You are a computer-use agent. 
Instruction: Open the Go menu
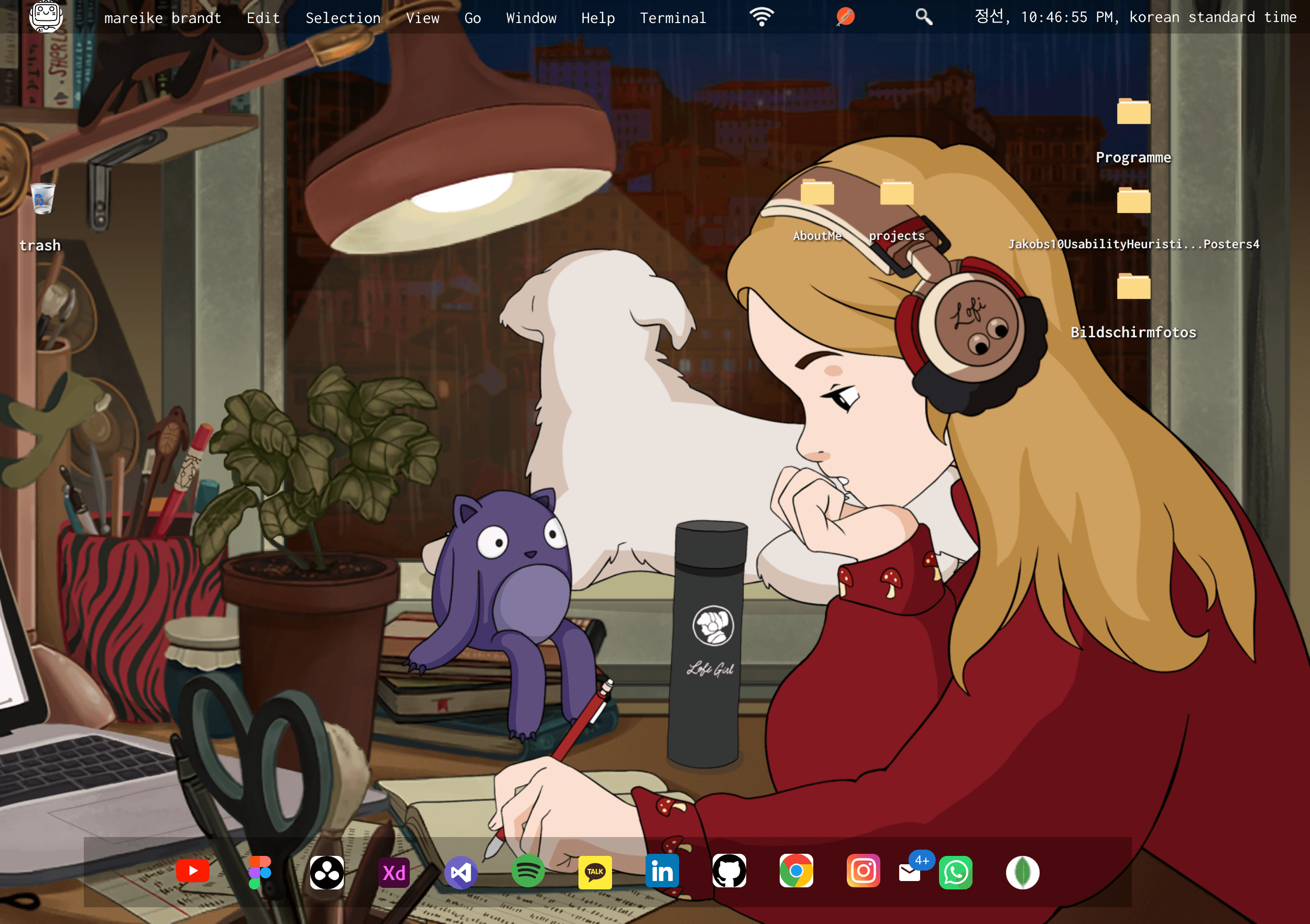tap(473, 18)
